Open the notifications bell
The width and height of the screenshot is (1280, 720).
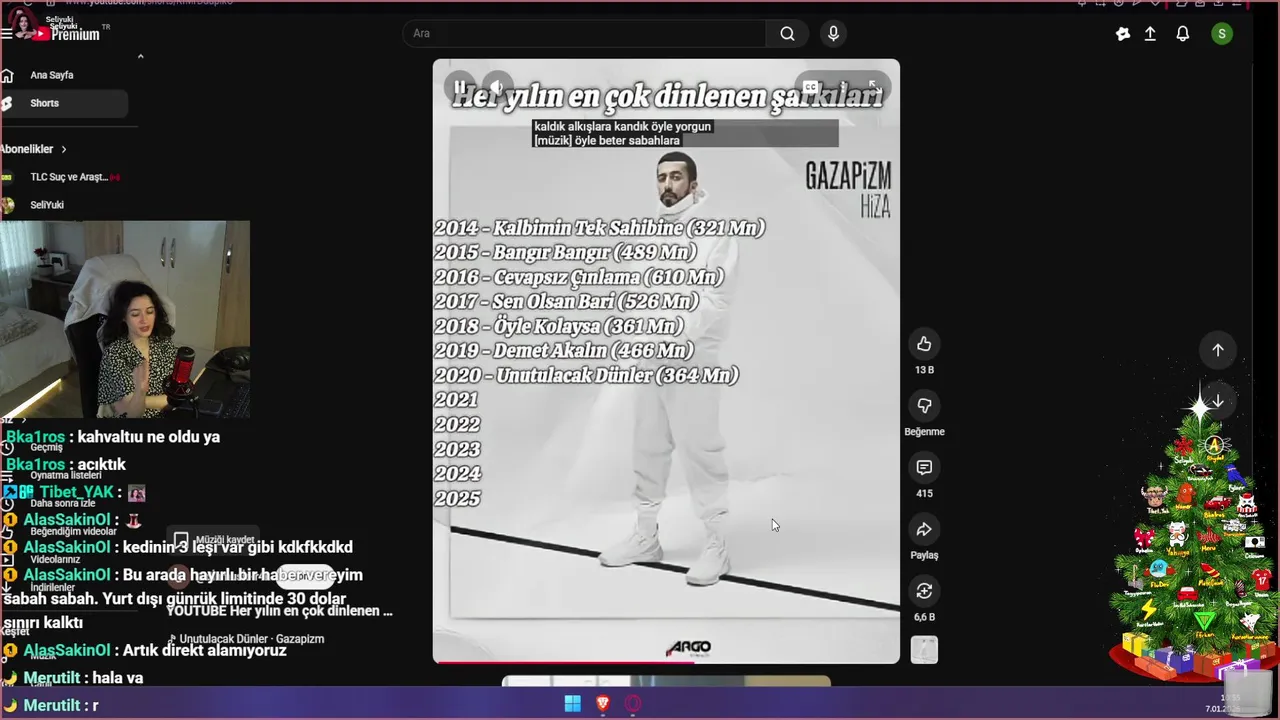(x=1183, y=34)
